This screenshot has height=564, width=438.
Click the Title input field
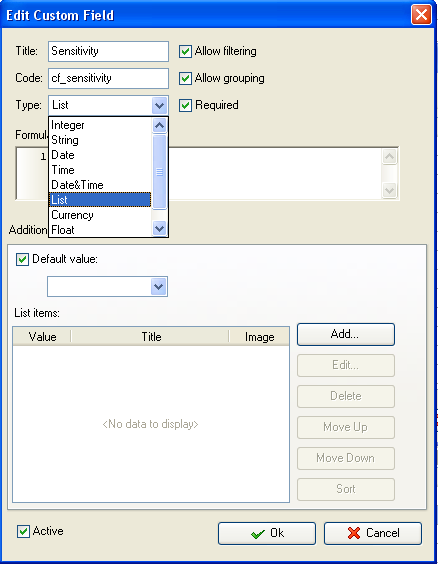108,51
